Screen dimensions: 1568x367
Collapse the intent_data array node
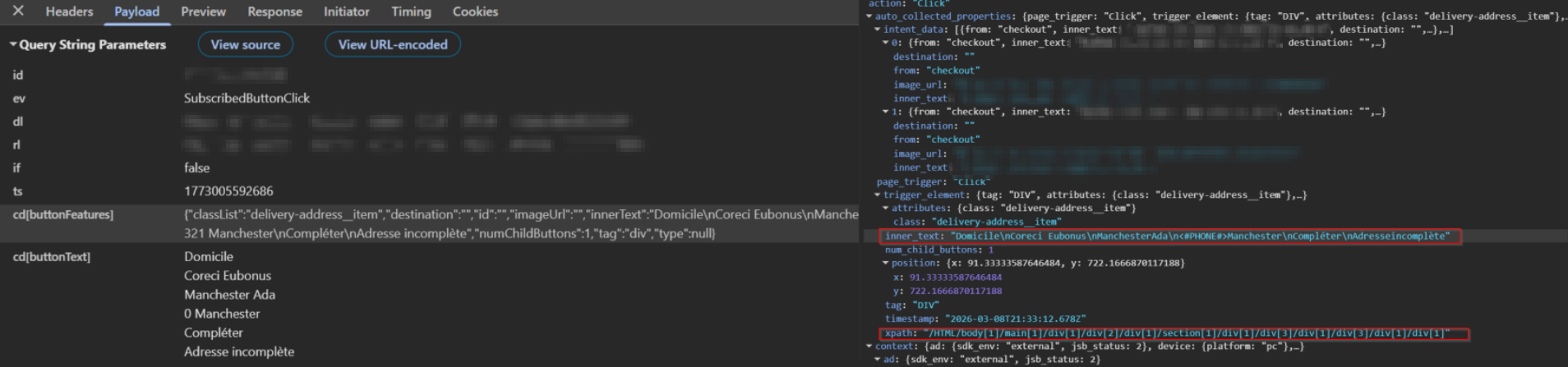pyautogui.click(x=878, y=30)
